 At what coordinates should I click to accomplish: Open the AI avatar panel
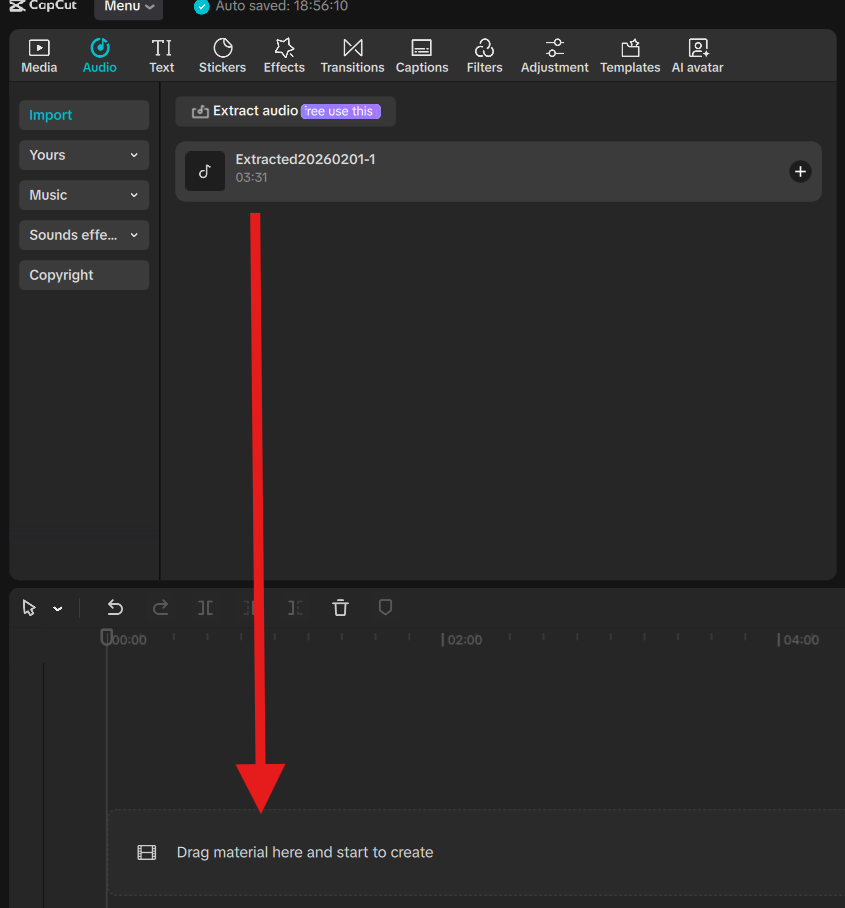697,55
